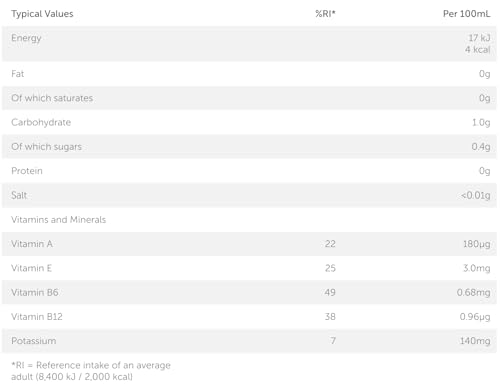Select the 0.68mg Vitamin B6 value
The width and height of the screenshot is (500, 392).
pyautogui.click(x=473, y=293)
